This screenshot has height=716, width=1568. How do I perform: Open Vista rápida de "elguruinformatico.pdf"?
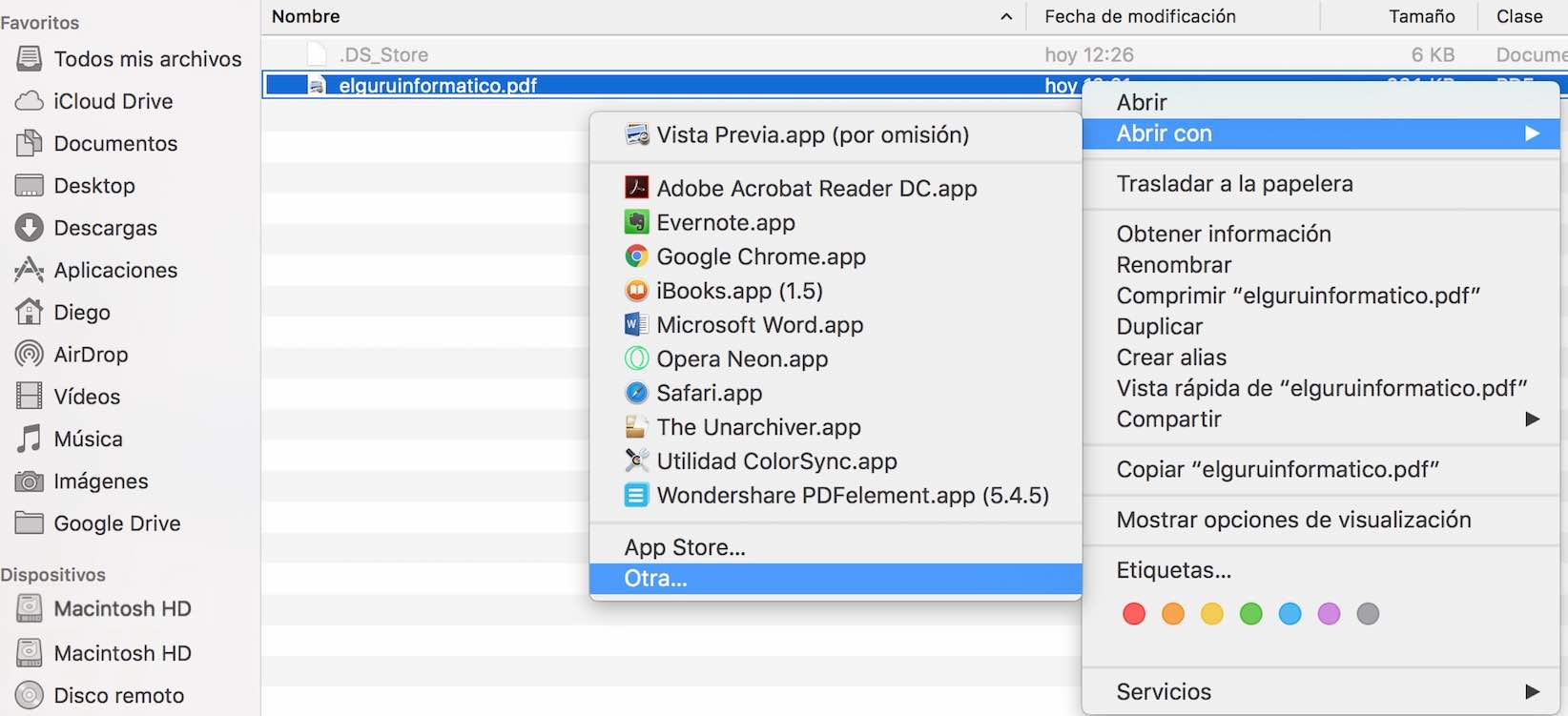1321,388
